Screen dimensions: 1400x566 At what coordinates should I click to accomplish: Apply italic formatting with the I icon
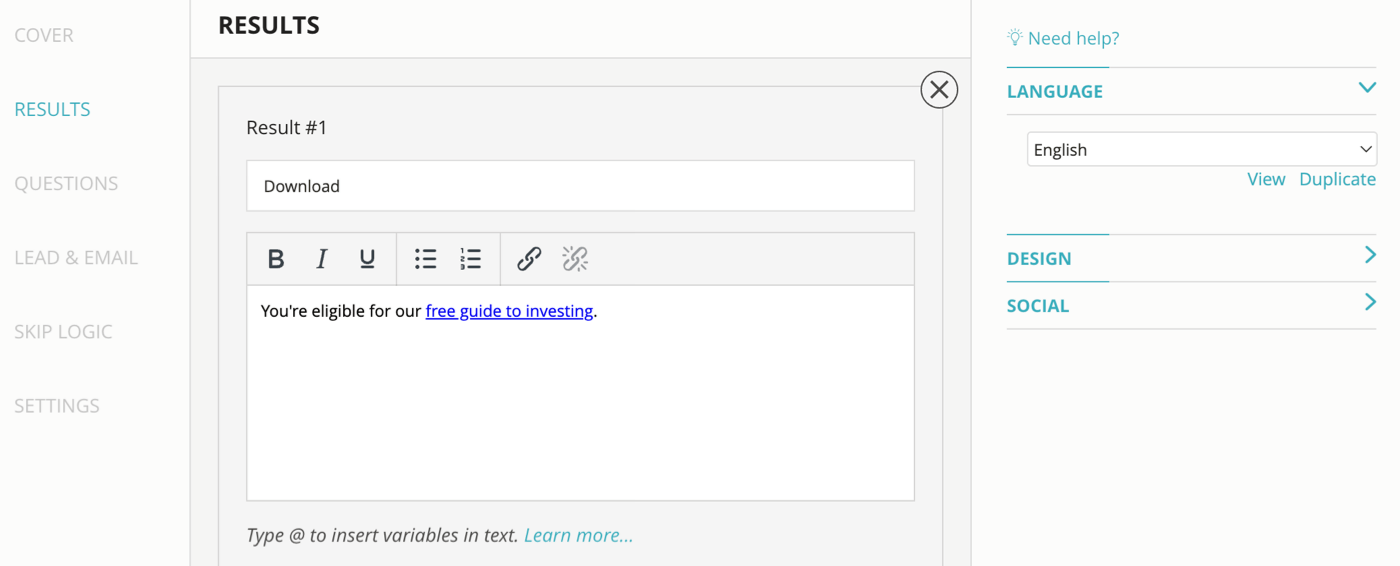coord(321,259)
